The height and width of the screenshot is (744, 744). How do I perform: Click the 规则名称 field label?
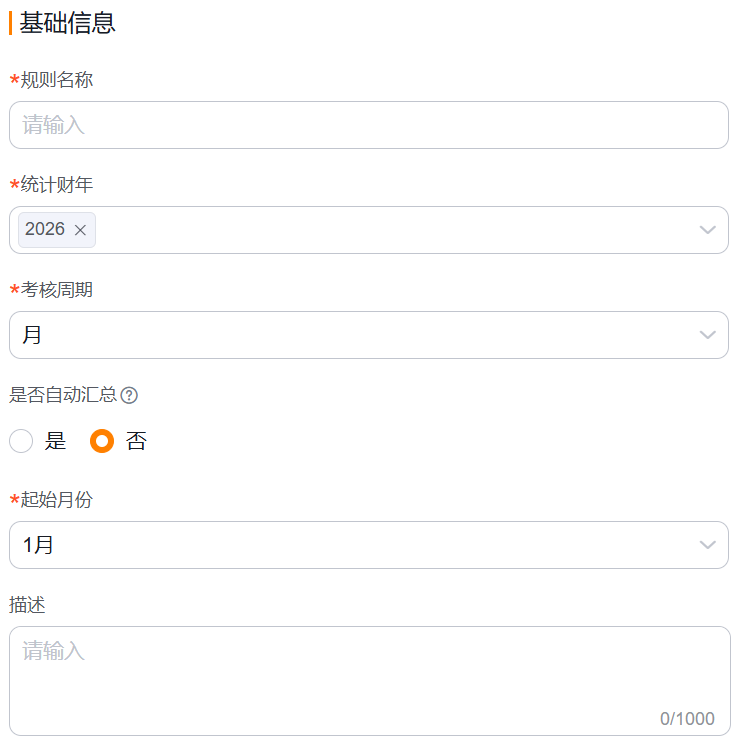[x=57, y=80]
